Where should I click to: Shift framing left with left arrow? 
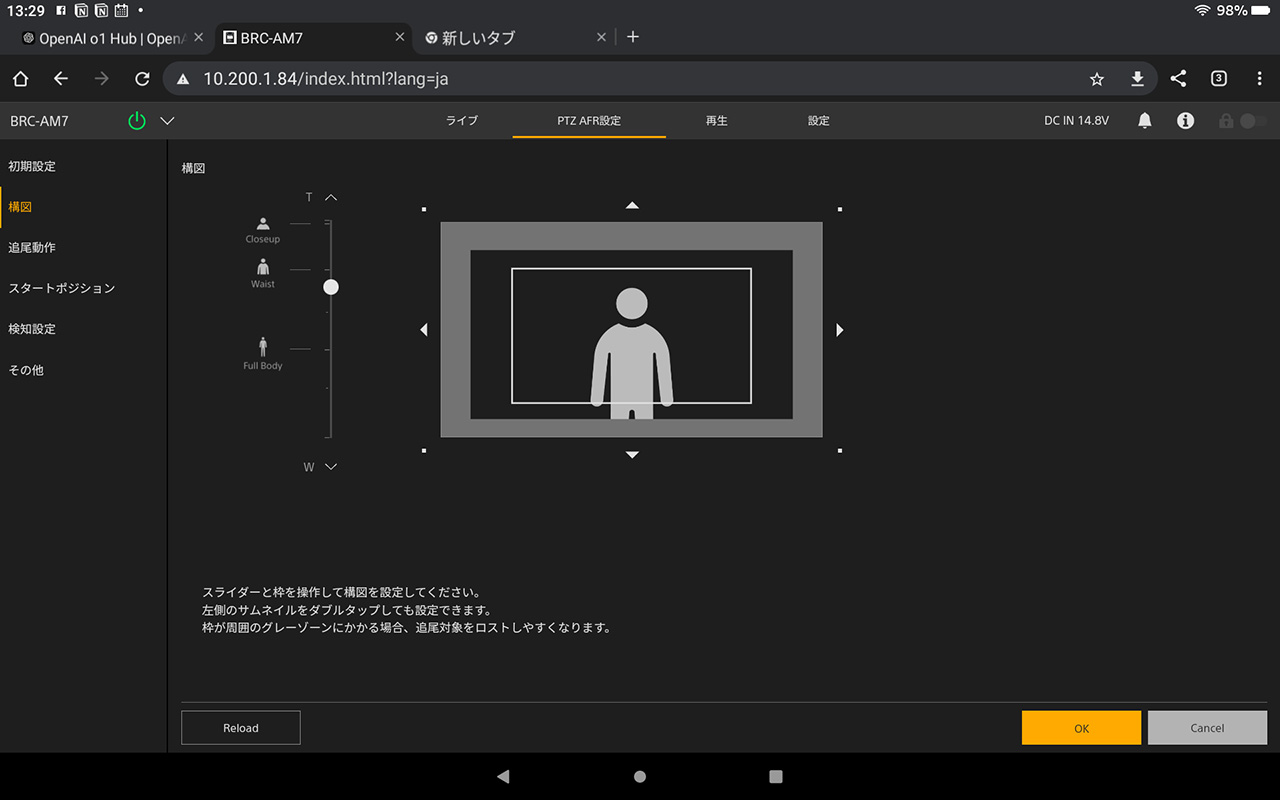click(x=424, y=330)
